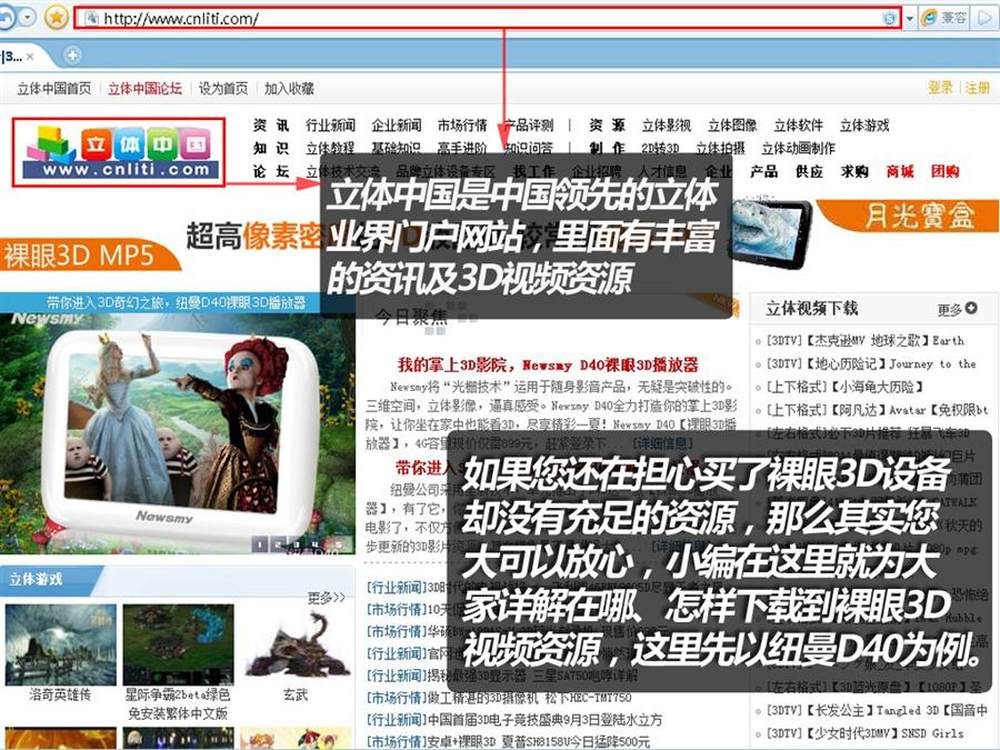
Task: Expand the address bar dropdown arrow
Action: 909,18
